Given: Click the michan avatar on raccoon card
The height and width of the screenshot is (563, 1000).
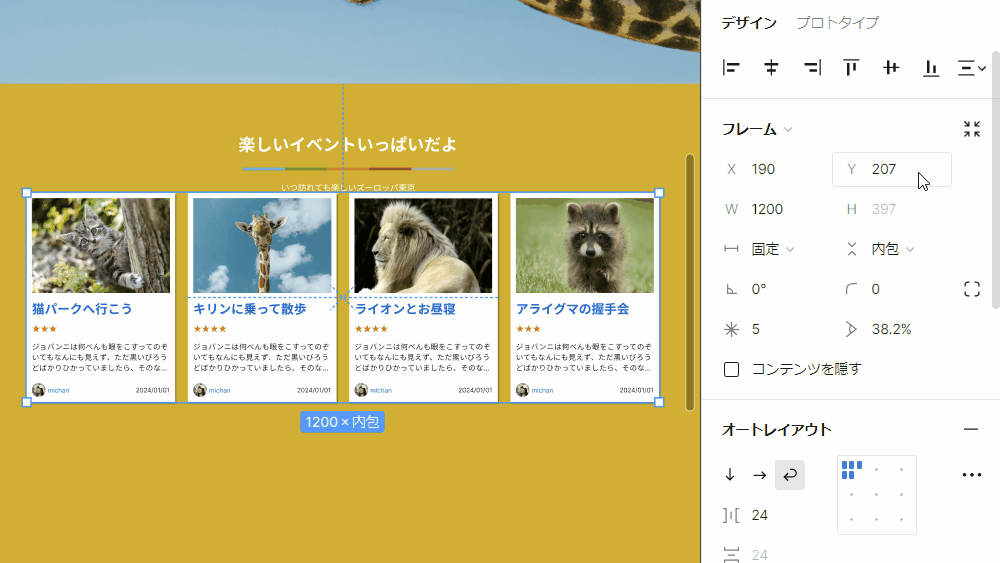Looking at the screenshot, I should pos(522,390).
